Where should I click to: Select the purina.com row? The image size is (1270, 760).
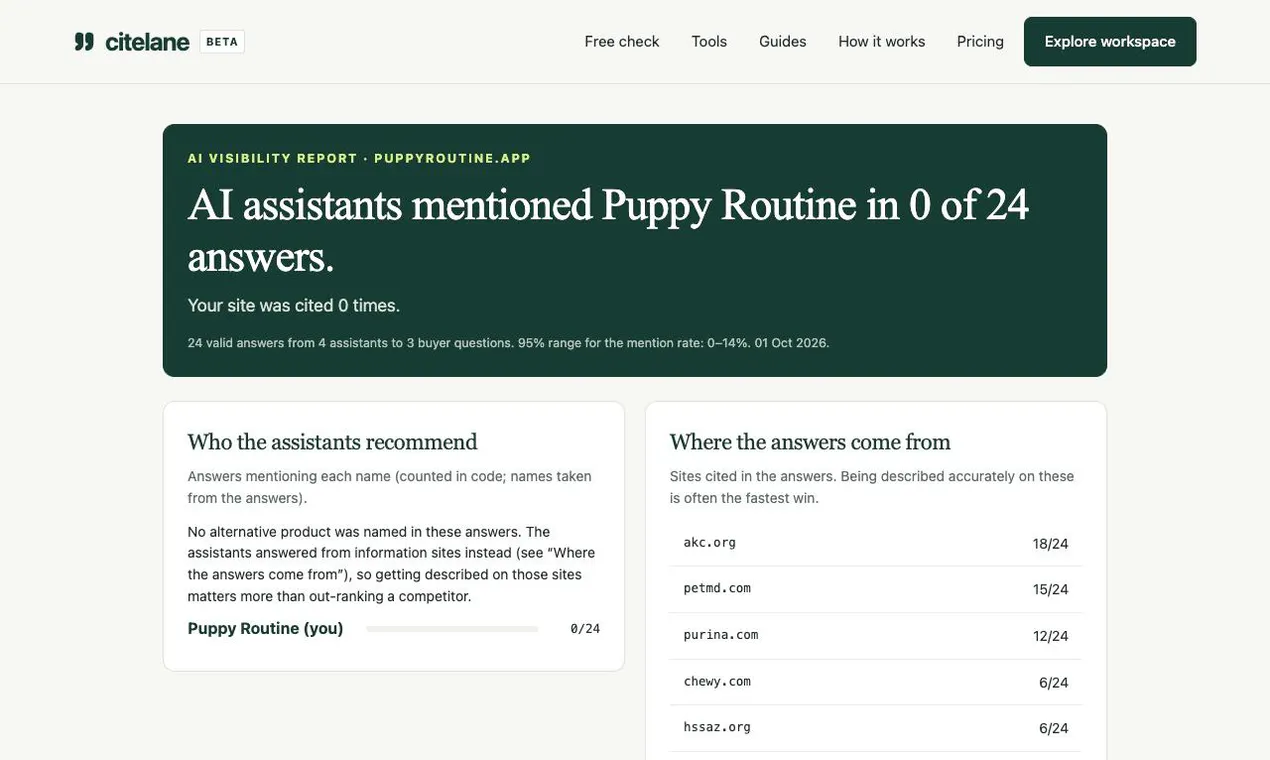876,635
